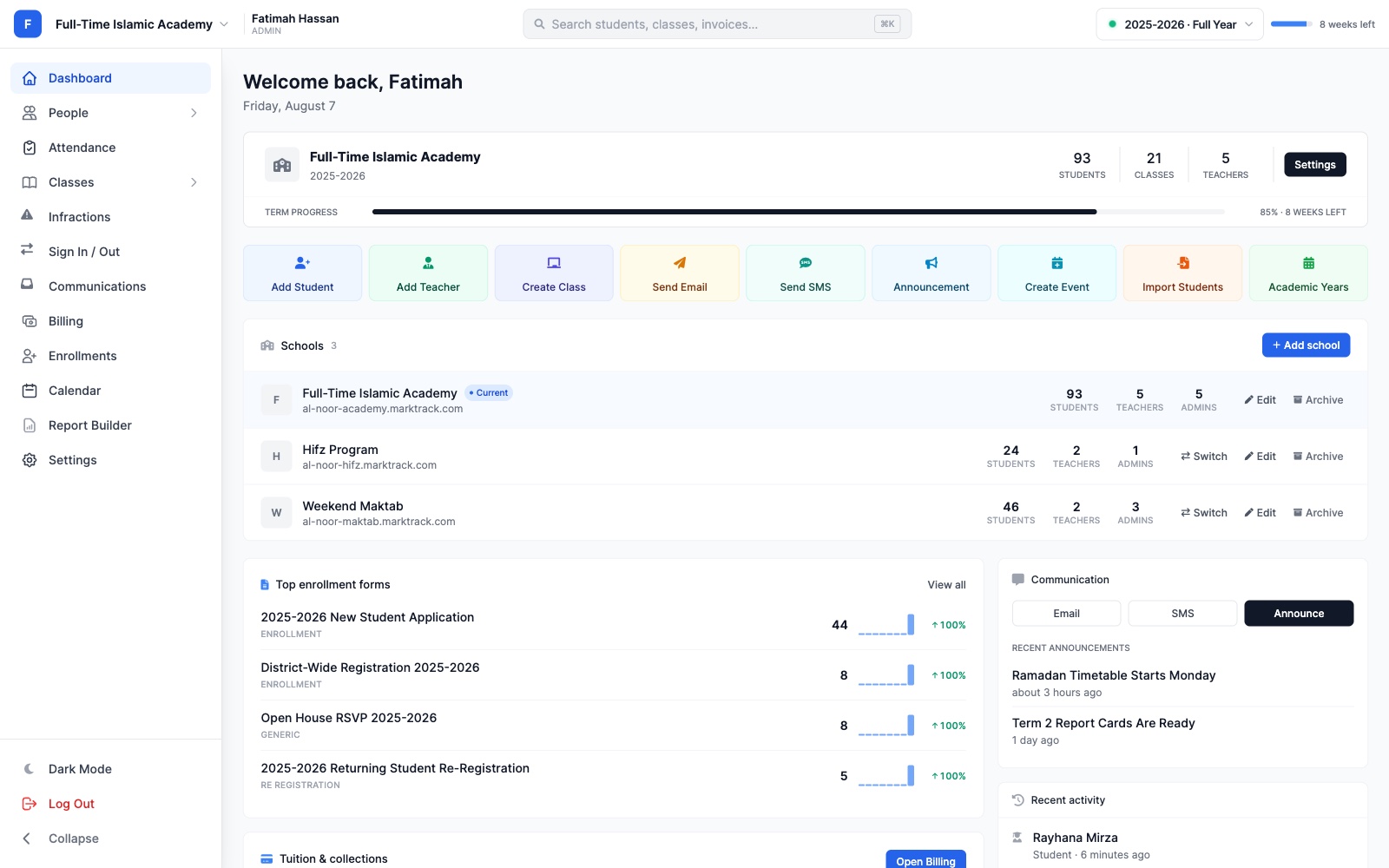
Task: Edit the Hifz Program school
Action: click(x=1260, y=457)
